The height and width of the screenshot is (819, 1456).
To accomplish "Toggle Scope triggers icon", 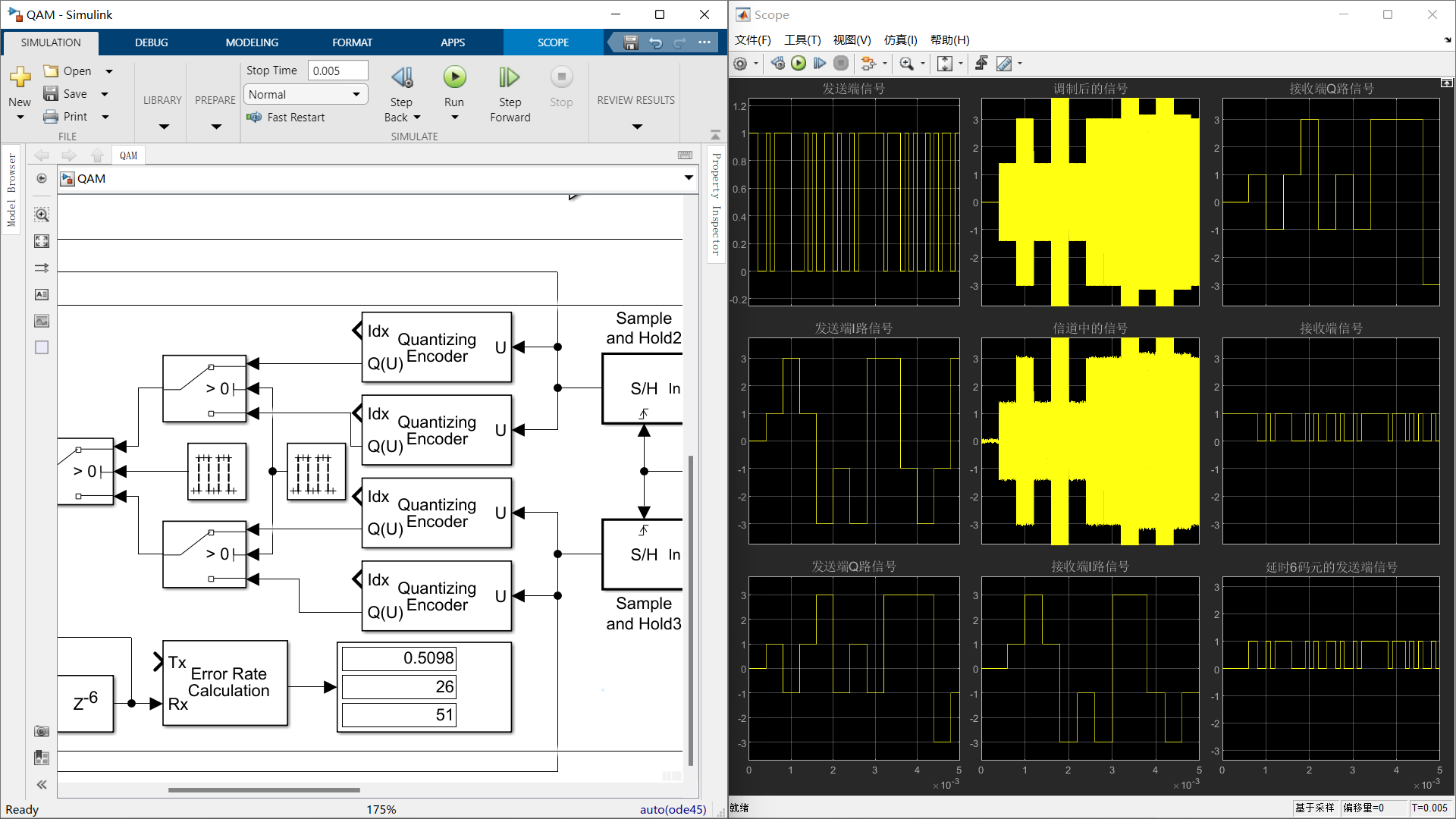I will (981, 64).
